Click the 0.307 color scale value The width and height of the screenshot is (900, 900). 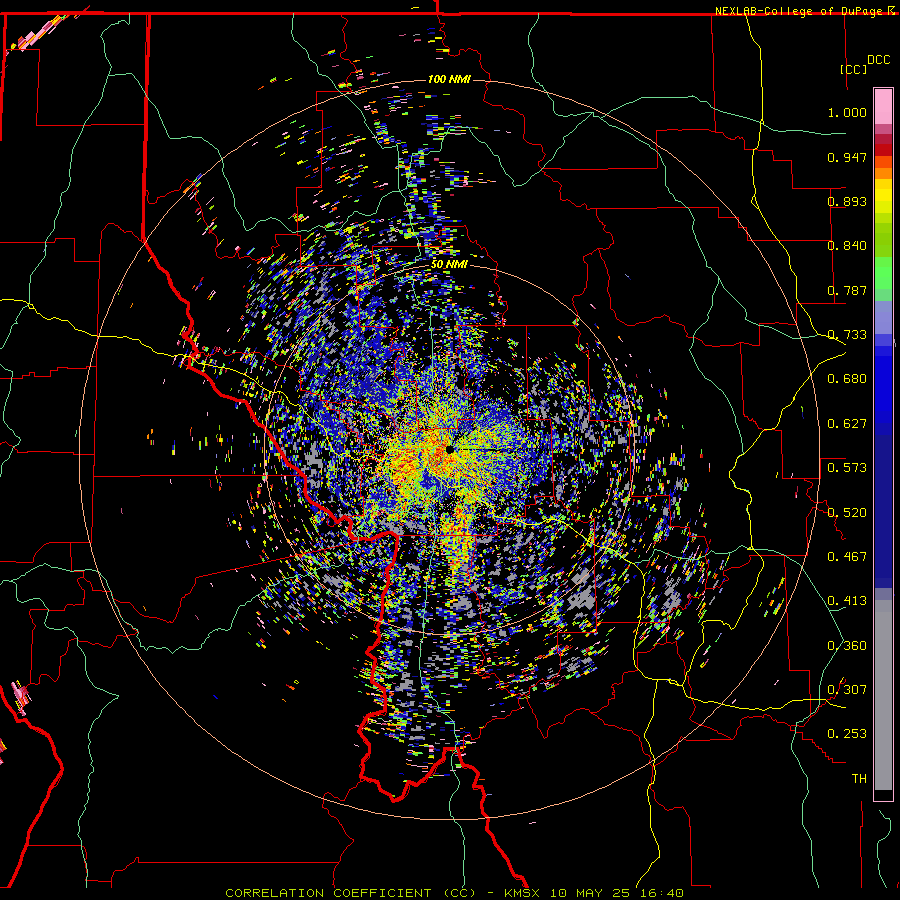click(847, 690)
